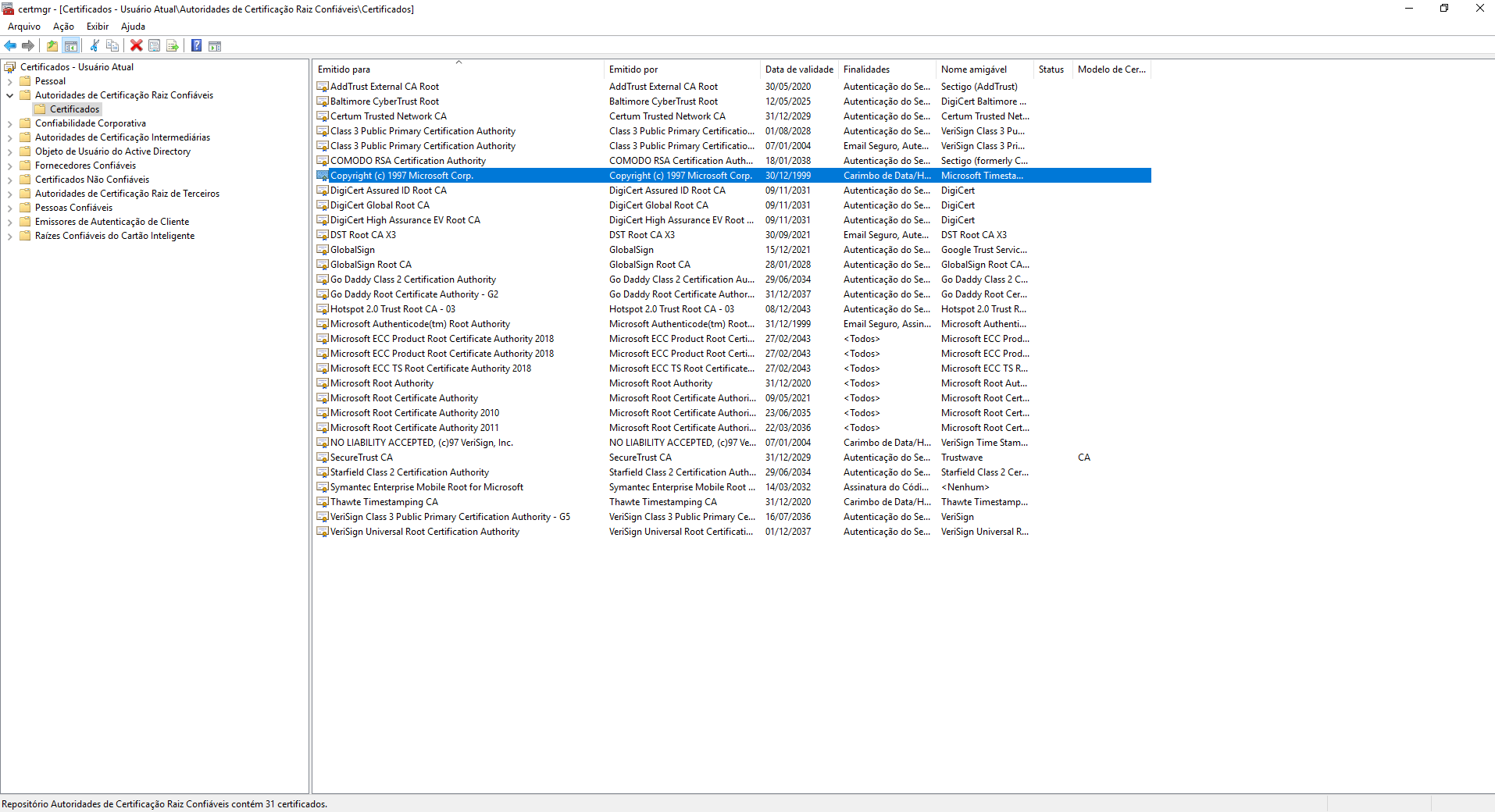Open Properties from the toolbar
1495x812 pixels.
pos(155,45)
